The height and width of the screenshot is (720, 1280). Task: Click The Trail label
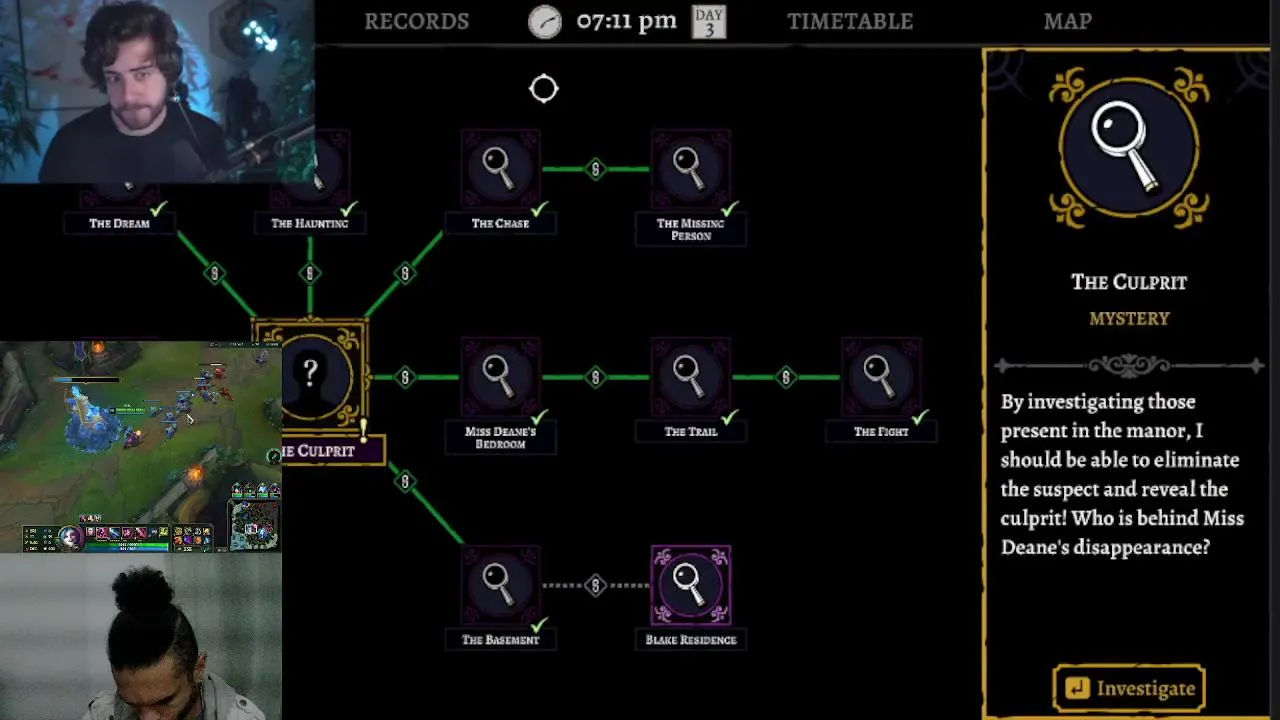click(690, 431)
